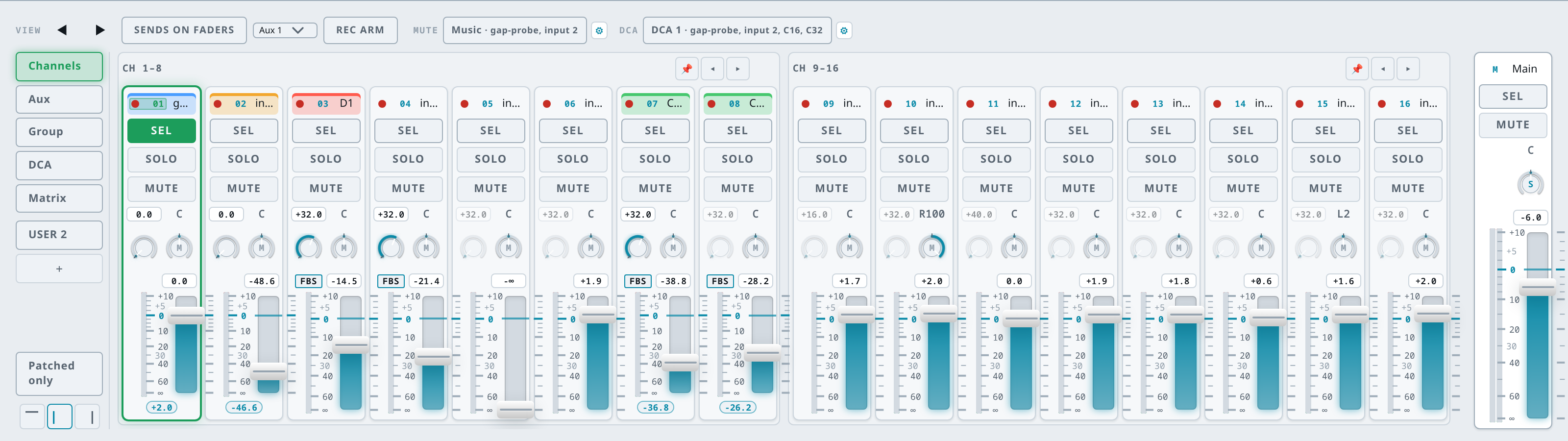Click SEL on the Main strip

(x=1513, y=96)
